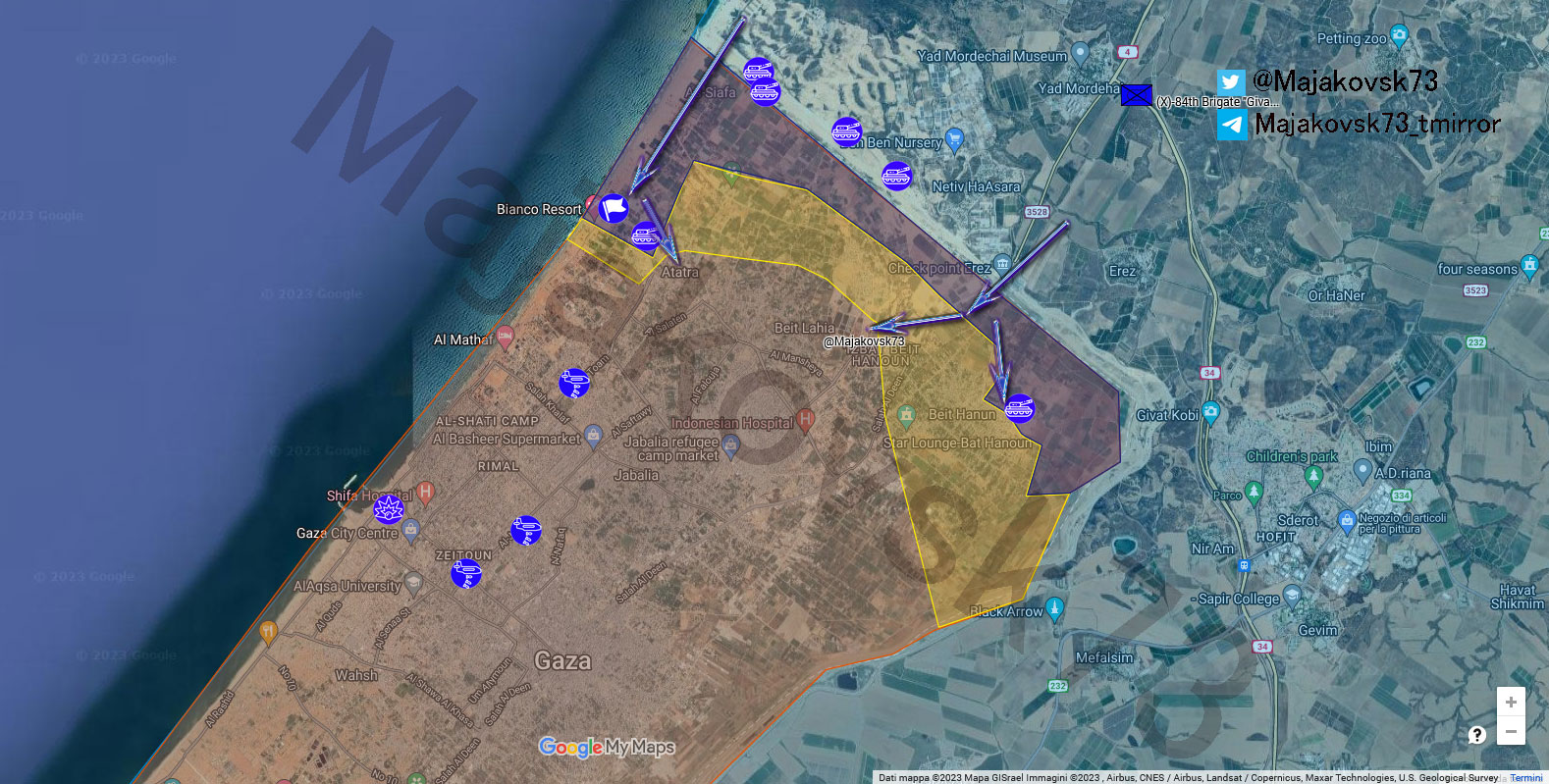Click the Beit Lahia label
Viewport: 1549px width, 784px height.
tap(804, 328)
